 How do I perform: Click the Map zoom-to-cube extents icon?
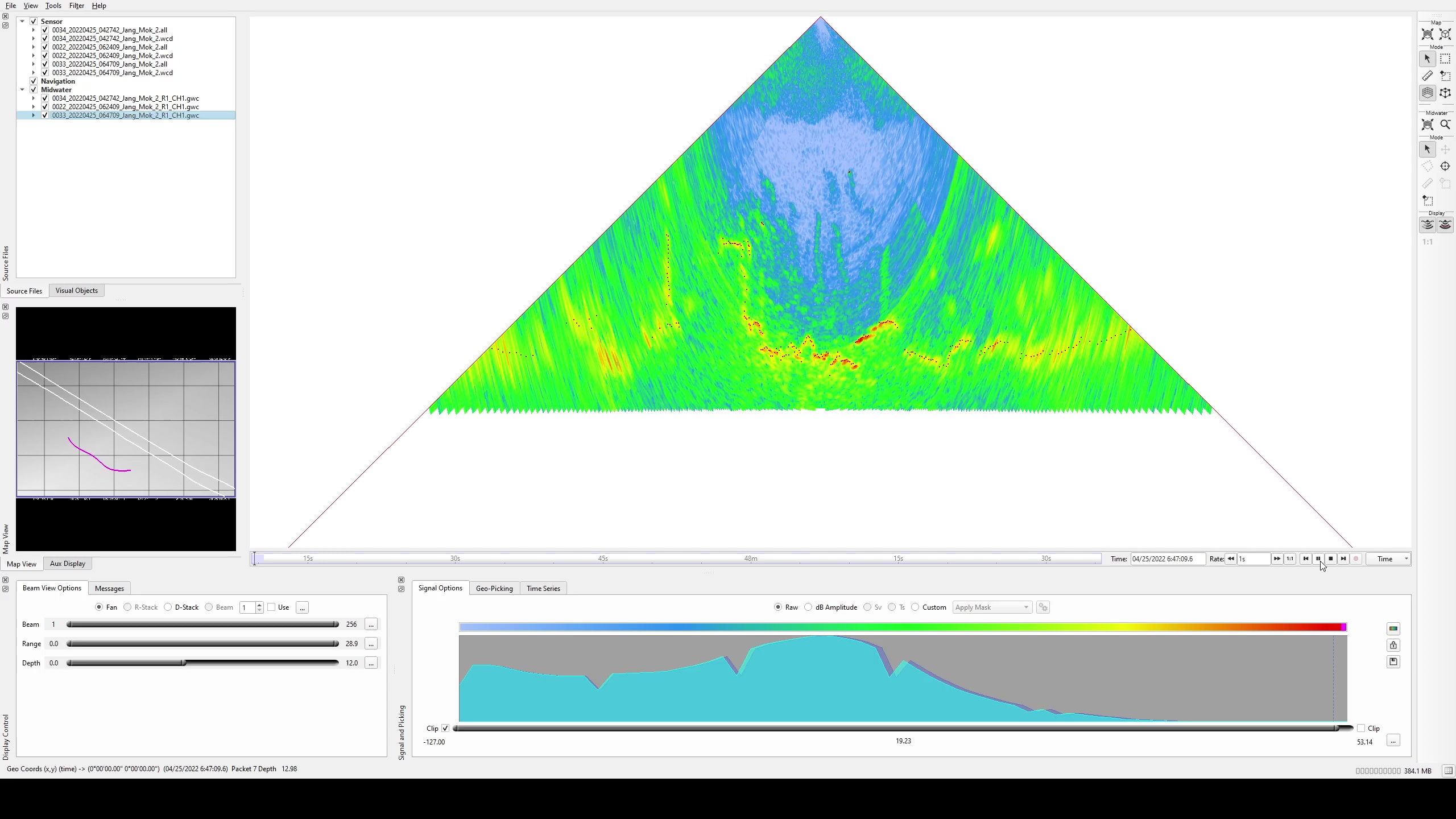click(x=1445, y=35)
